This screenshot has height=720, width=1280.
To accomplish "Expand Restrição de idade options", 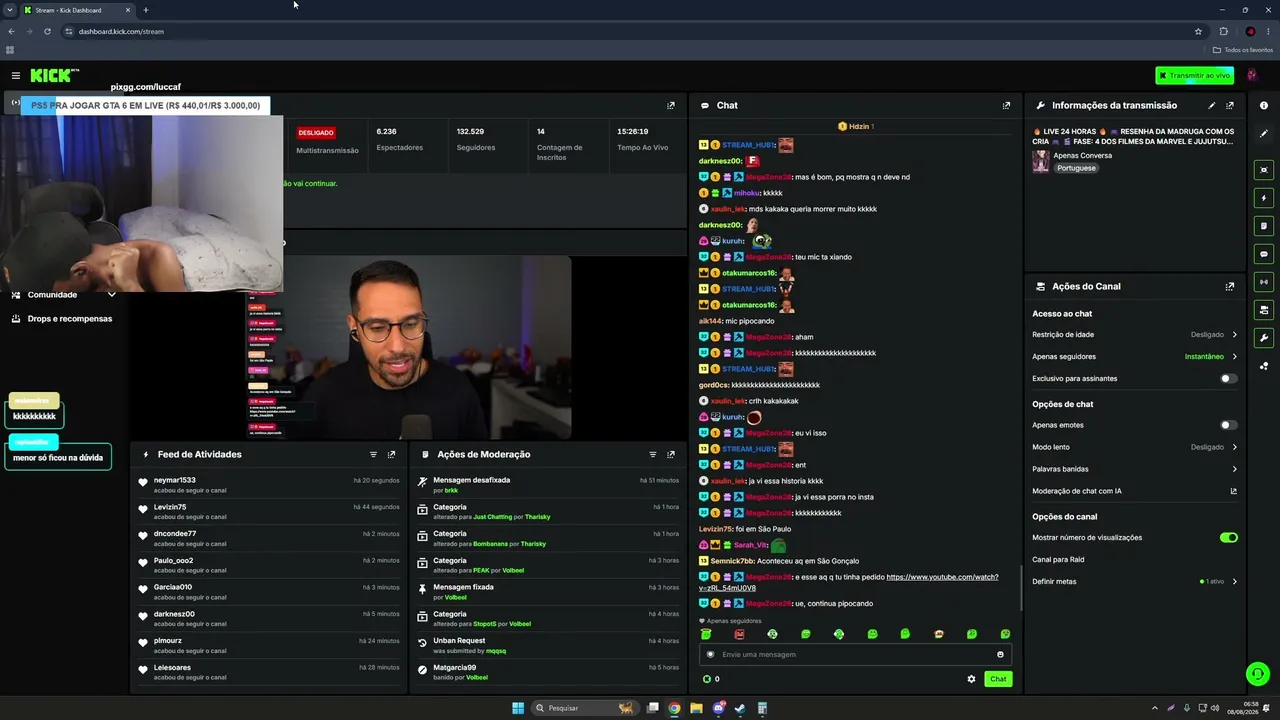I will point(1235,335).
